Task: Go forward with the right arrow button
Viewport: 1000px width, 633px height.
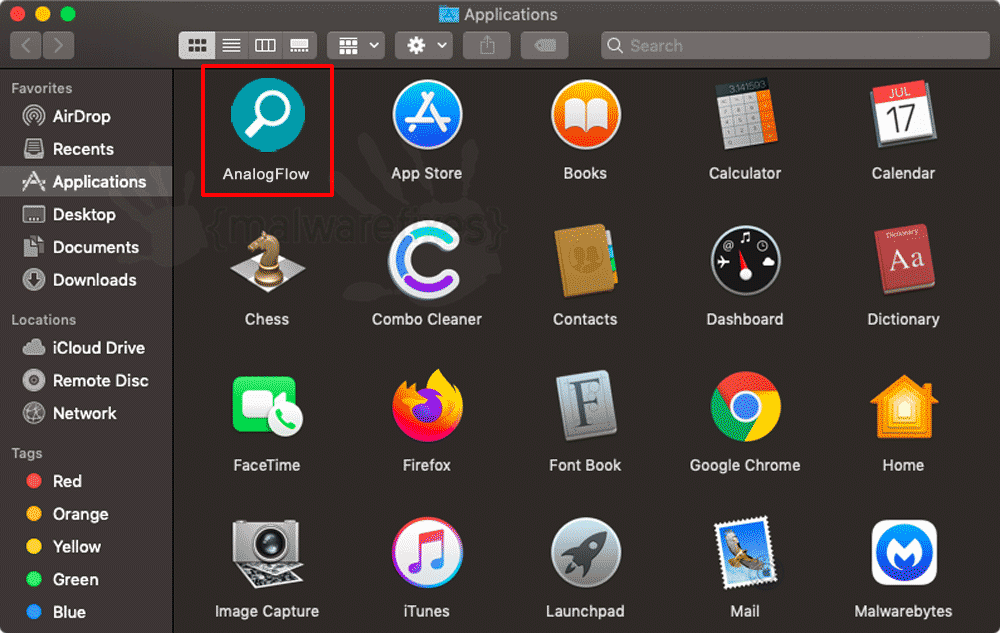Action: (x=58, y=45)
